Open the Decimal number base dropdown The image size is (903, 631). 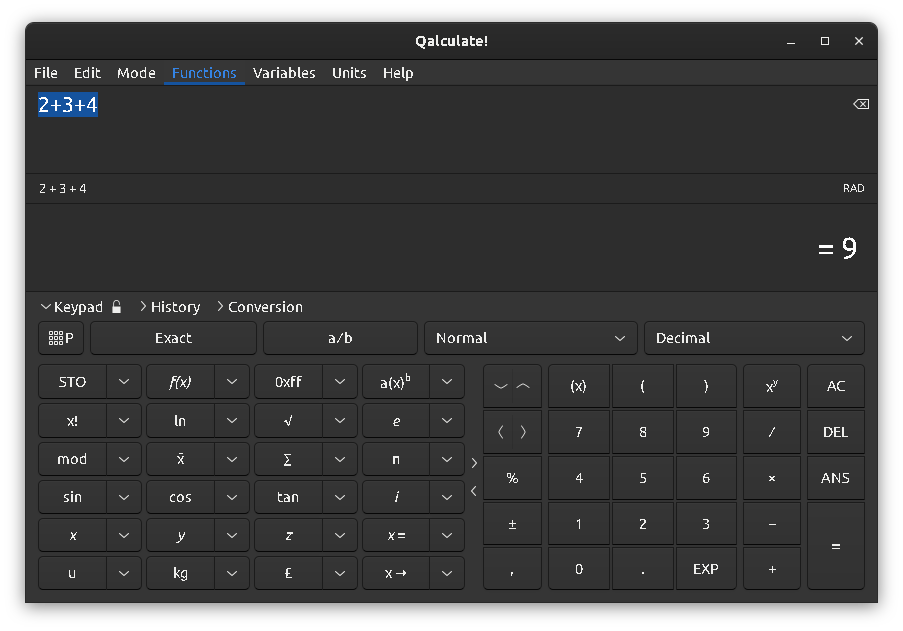pyautogui.click(x=753, y=338)
